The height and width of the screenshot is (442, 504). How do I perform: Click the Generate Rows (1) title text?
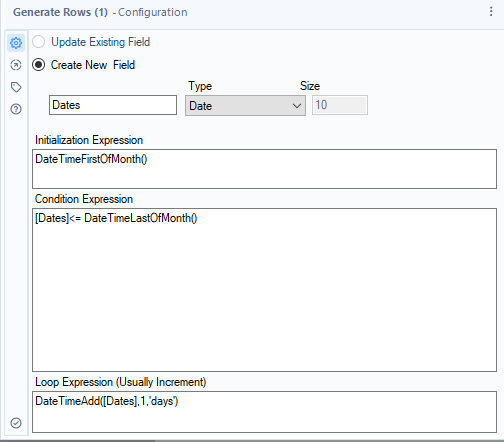(x=60, y=12)
